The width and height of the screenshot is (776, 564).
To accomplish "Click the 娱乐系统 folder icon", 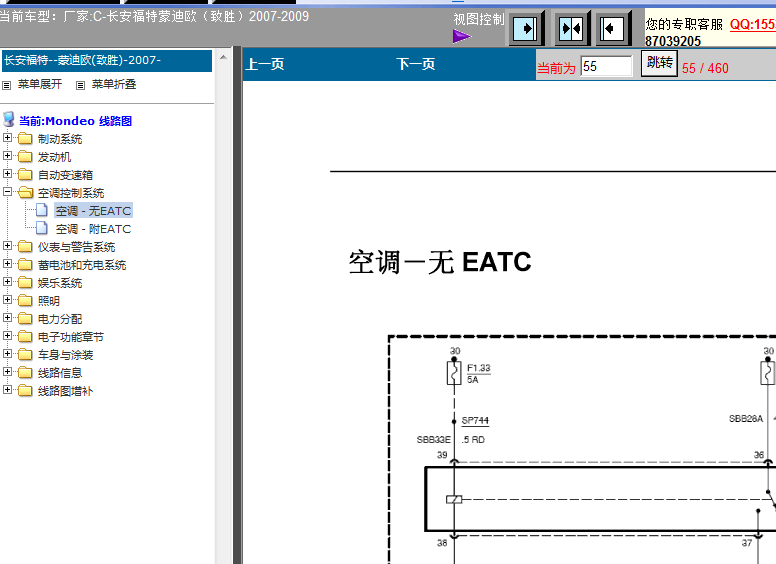I will (25, 282).
